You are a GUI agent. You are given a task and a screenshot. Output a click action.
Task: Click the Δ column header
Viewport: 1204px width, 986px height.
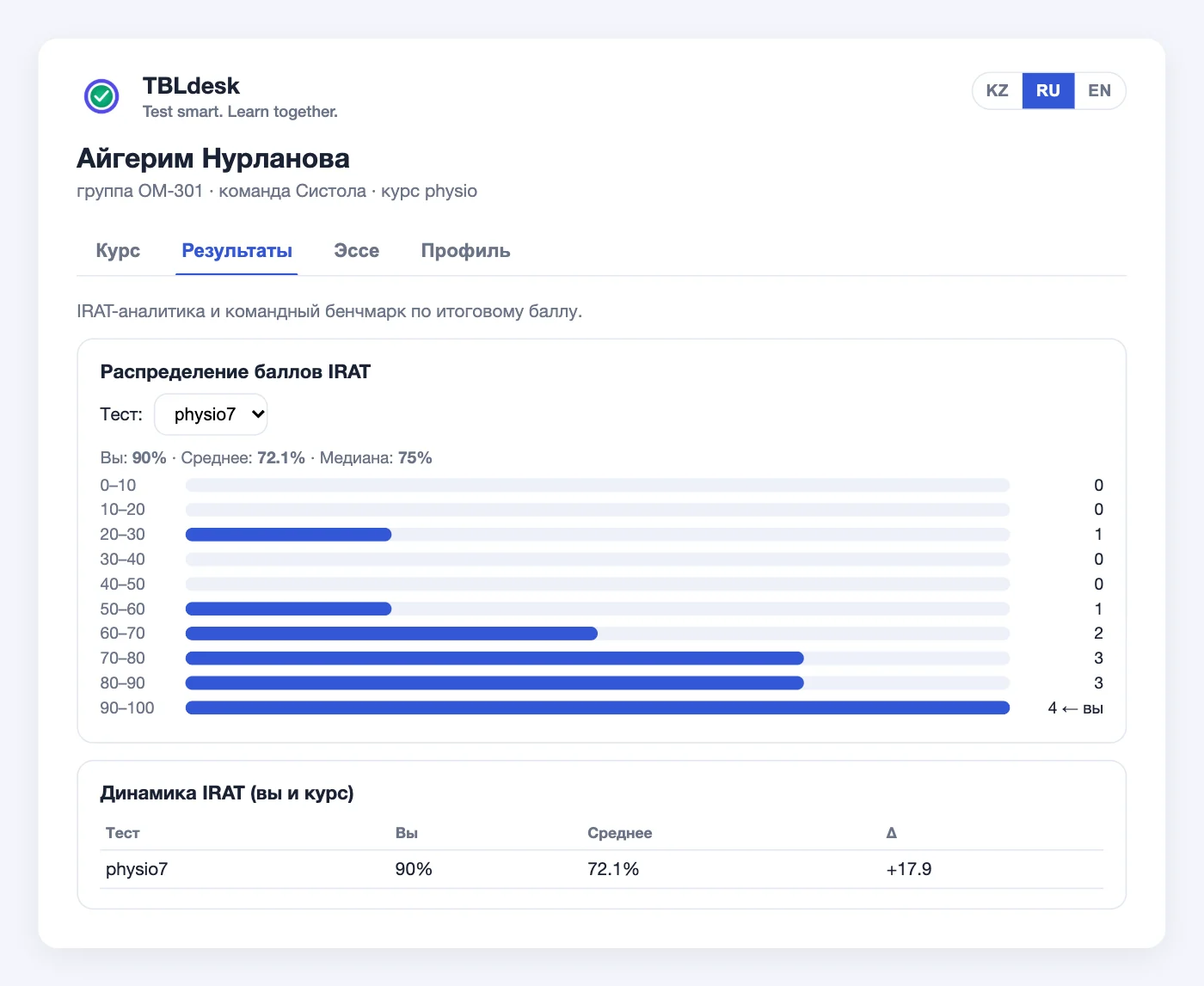pyautogui.click(x=891, y=833)
